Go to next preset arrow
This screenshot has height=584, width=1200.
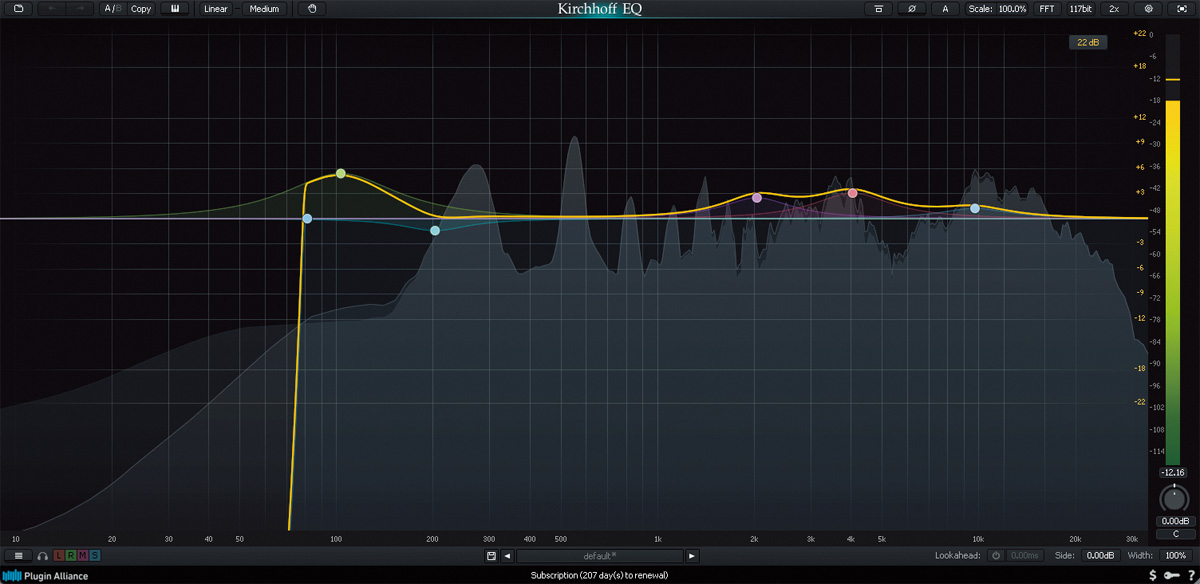click(x=692, y=556)
